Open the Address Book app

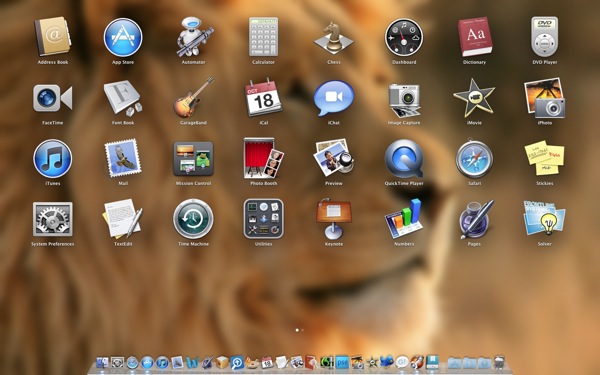(x=52, y=37)
